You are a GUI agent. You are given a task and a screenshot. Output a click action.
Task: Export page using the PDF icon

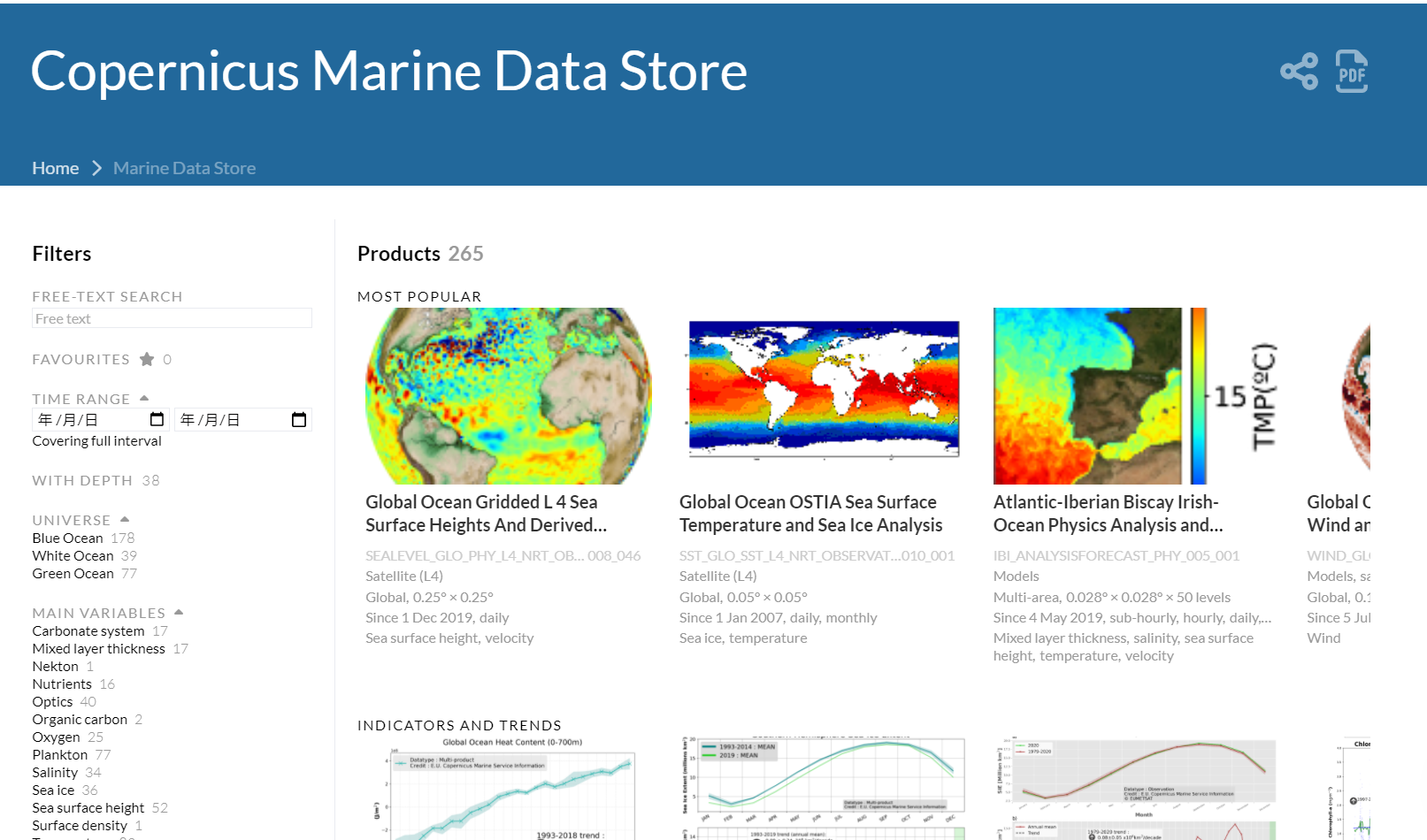pos(1351,72)
